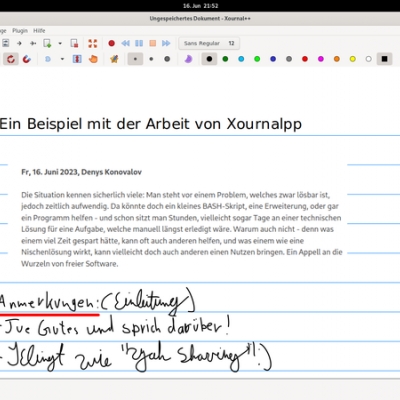
Task: Pause audio playback button
Action: (139, 43)
